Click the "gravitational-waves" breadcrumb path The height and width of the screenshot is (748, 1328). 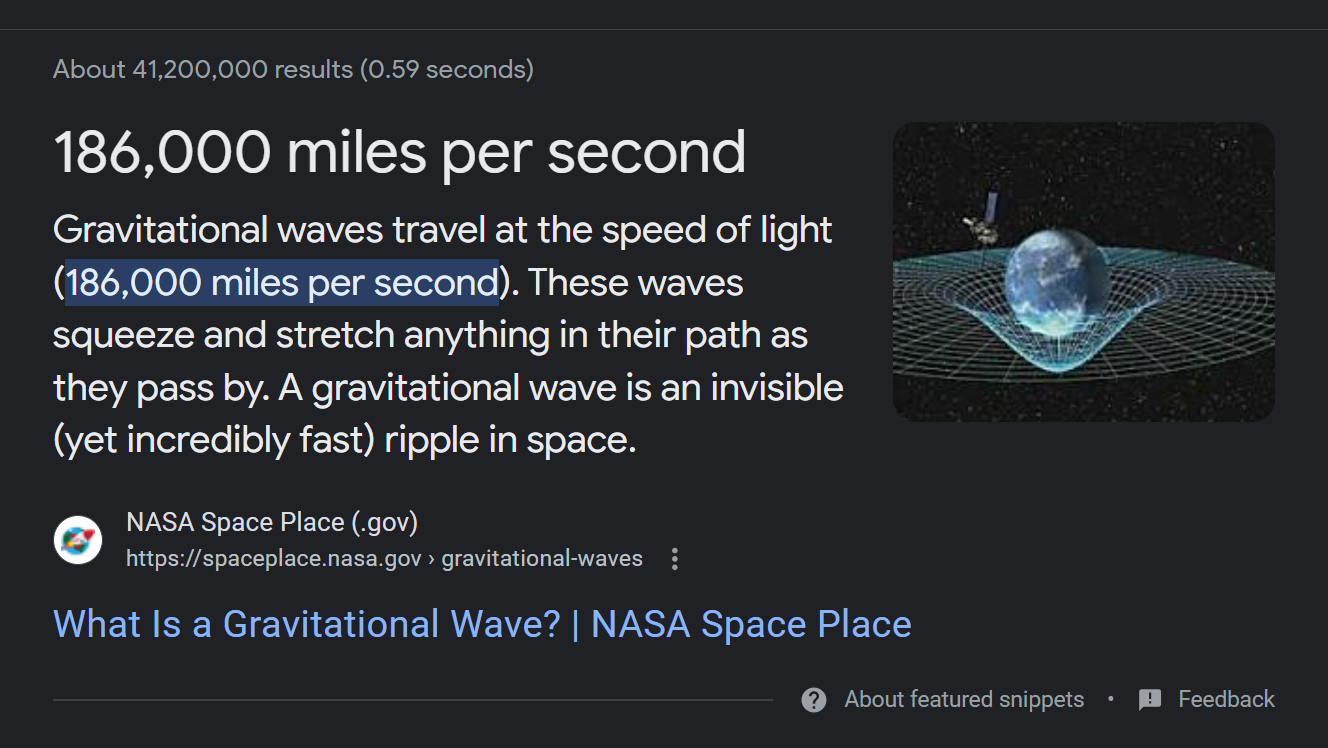(542, 558)
